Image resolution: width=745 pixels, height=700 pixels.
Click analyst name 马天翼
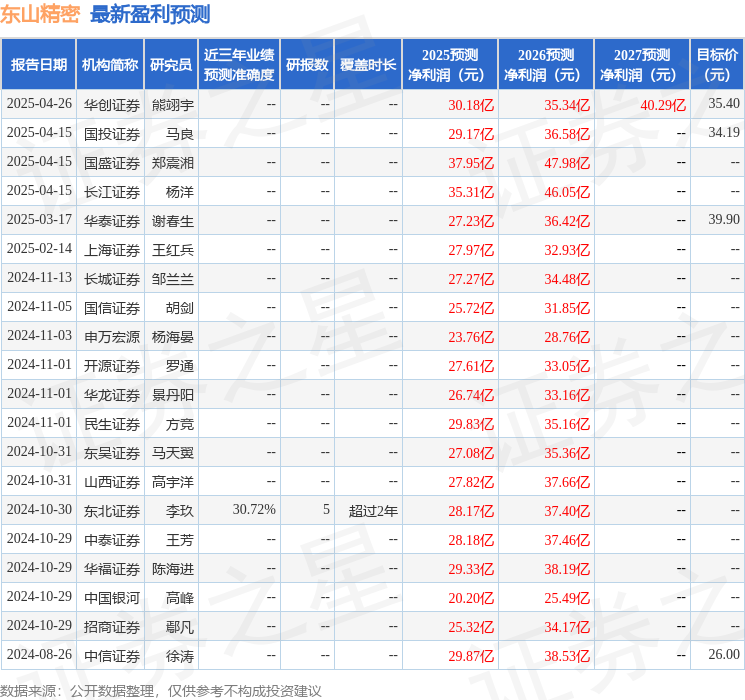[x=172, y=453]
